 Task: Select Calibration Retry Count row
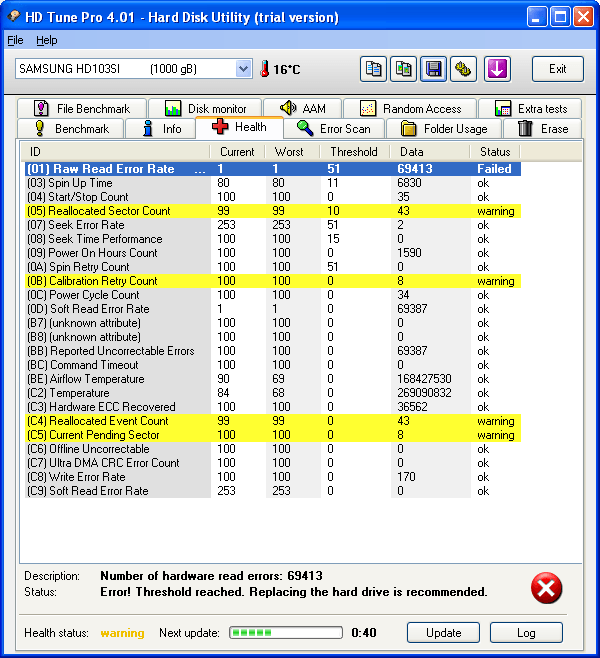pos(273,281)
